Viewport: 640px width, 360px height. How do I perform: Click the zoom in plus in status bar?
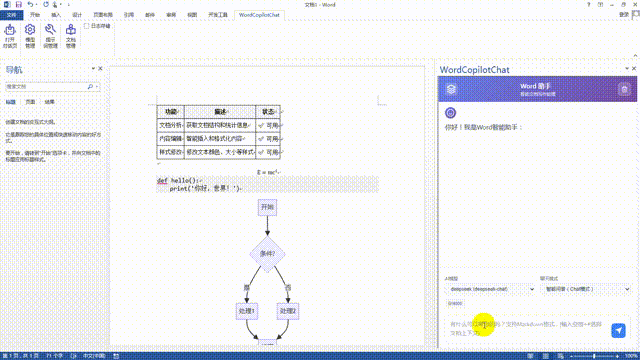tap(617, 356)
